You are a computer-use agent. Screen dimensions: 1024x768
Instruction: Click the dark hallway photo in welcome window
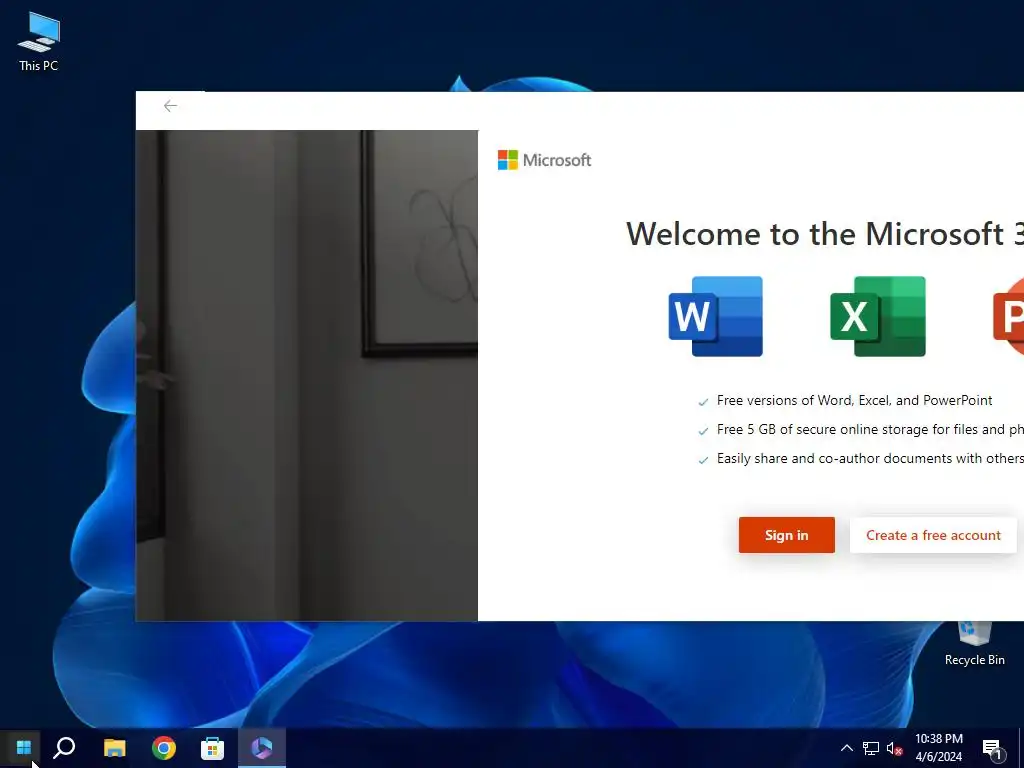pos(306,376)
